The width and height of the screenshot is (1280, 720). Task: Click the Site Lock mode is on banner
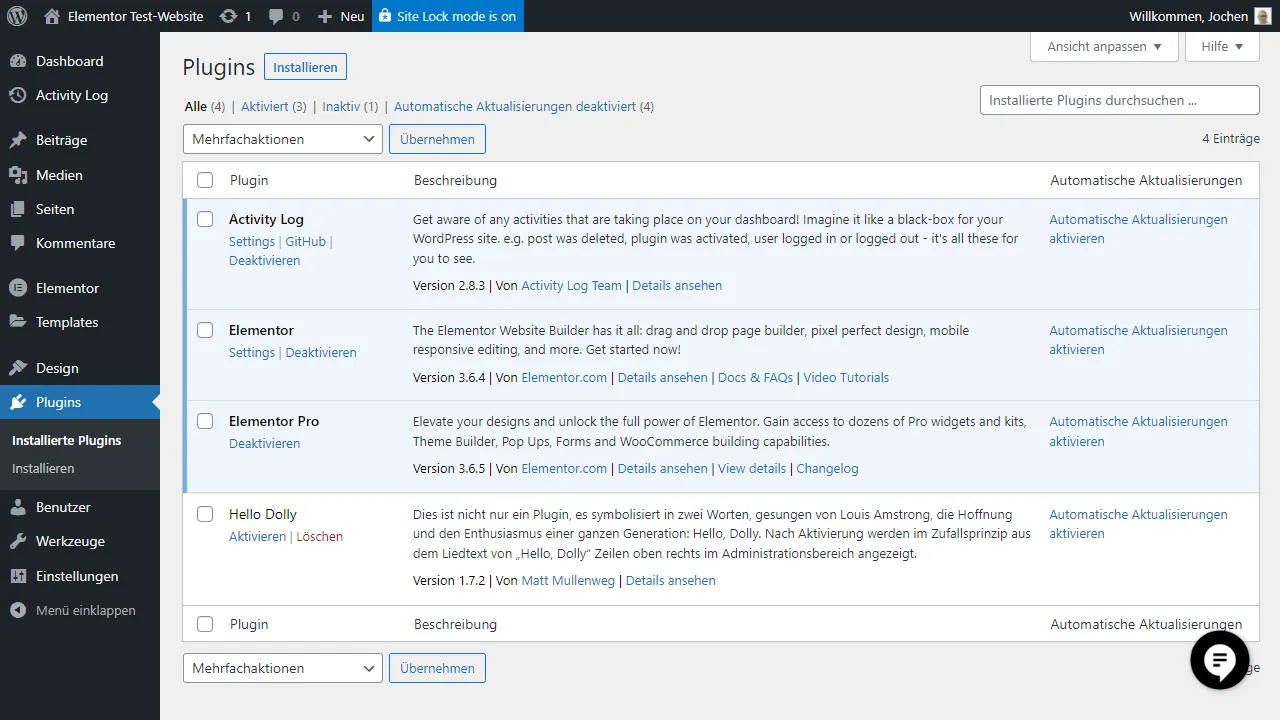click(x=447, y=16)
